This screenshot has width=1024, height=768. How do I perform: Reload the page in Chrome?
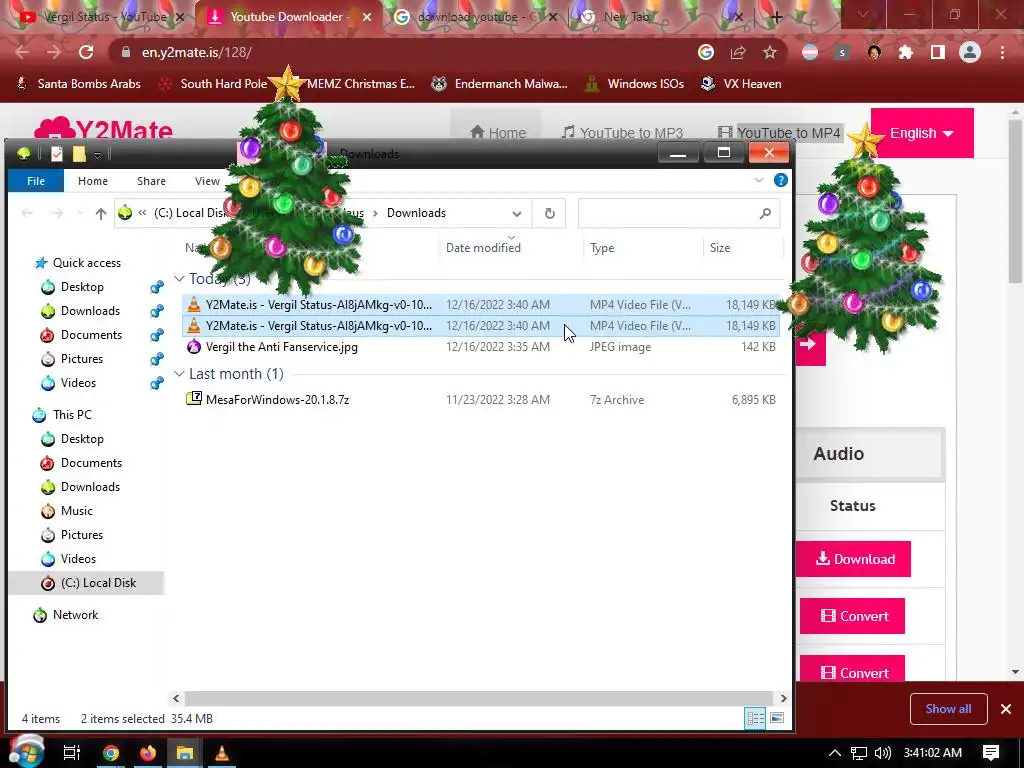(x=86, y=52)
